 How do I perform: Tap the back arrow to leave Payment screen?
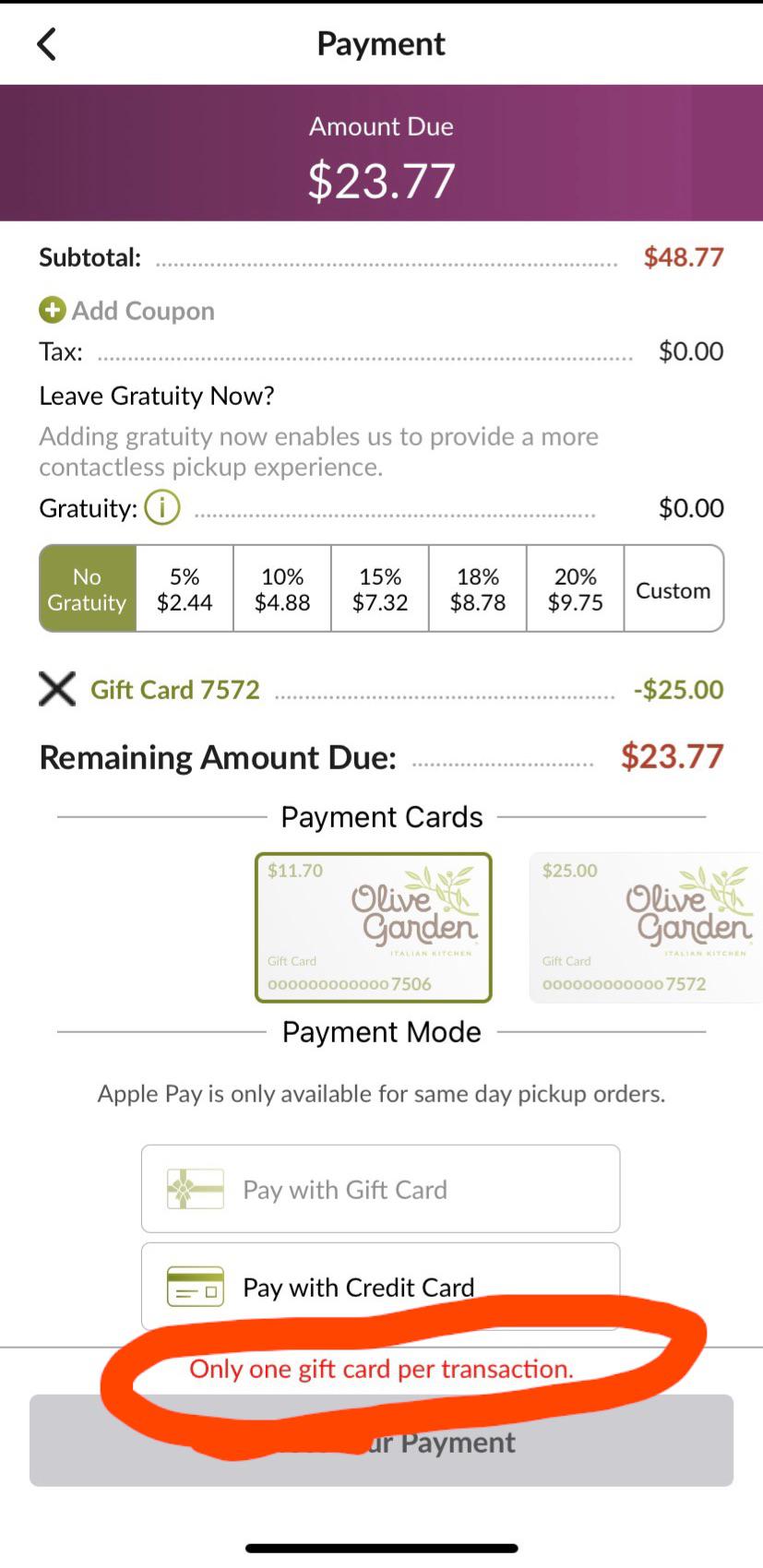click(x=47, y=42)
